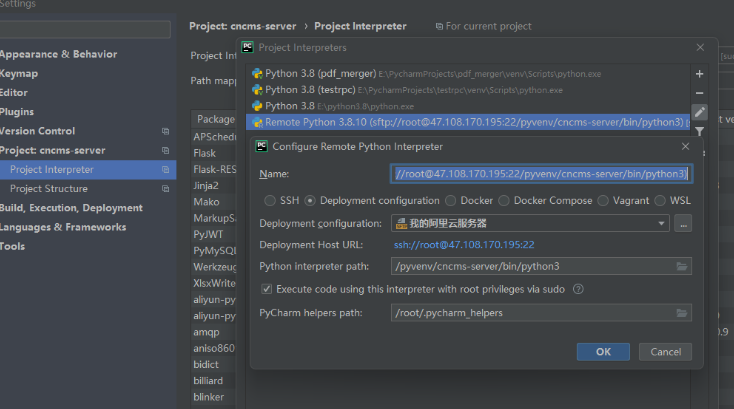Select Python 3.8 (testrpc) interpreter
The image size is (734, 409).
[x=467, y=90]
